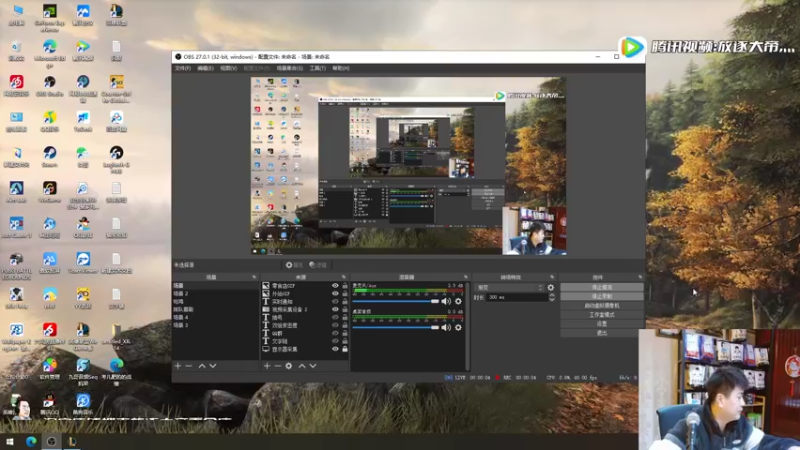Toggle lock on video capture device 2

tap(345, 309)
